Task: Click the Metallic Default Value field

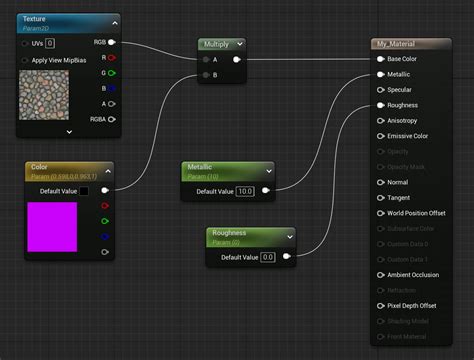Action: pyautogui.click(x=245, y=191)
